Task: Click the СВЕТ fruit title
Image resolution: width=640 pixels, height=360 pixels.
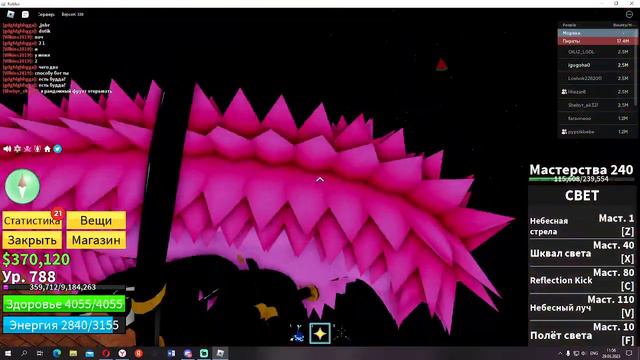Action: point(582,196)
